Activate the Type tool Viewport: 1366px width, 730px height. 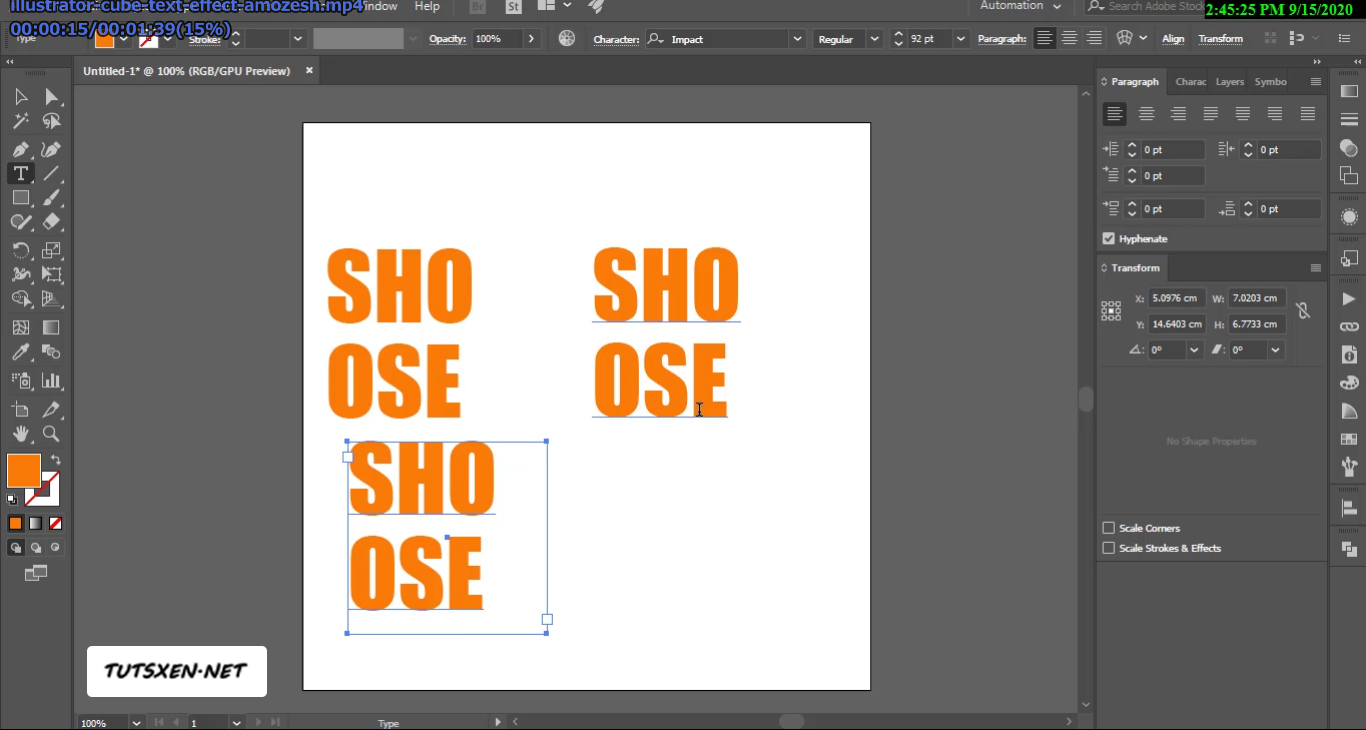pos(20,173)
